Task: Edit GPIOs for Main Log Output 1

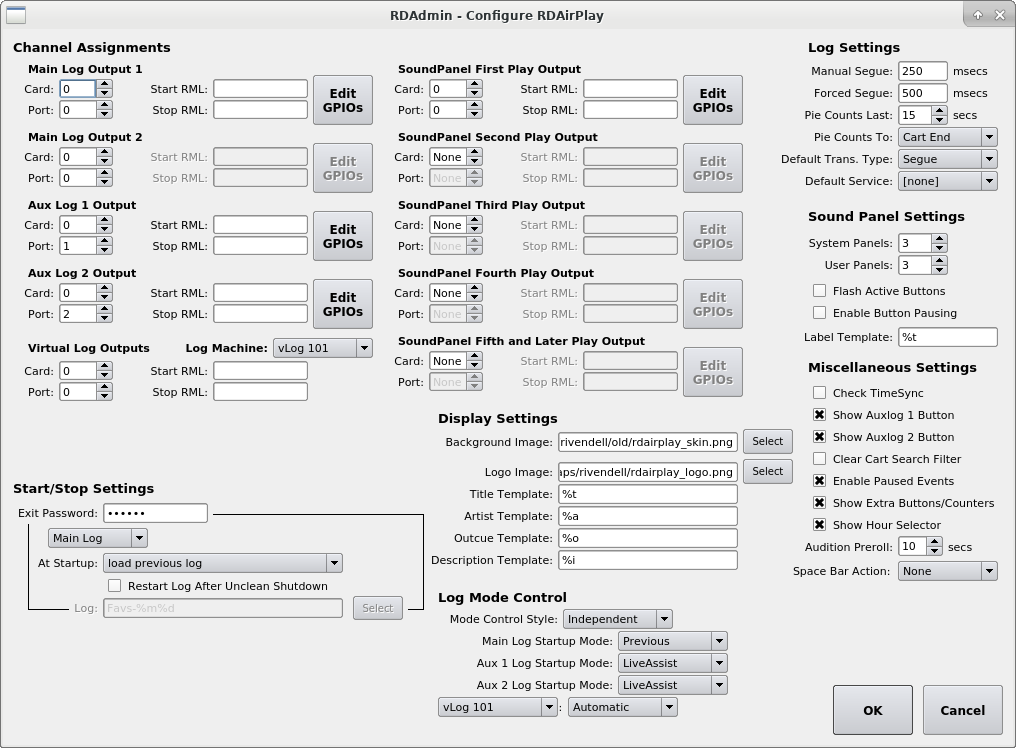Action: (343, 100)
